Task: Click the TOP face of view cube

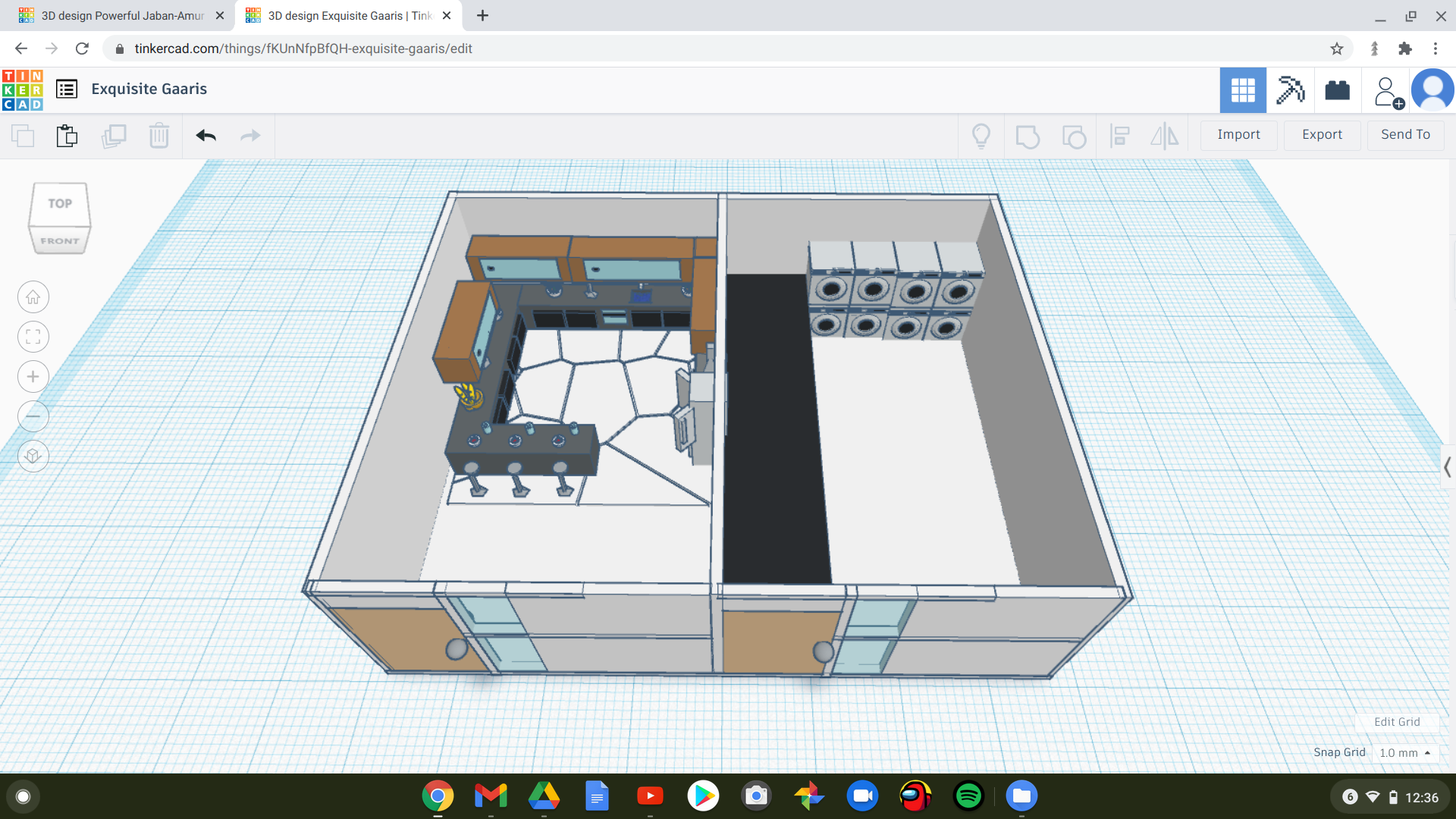Action: point(60,203)
